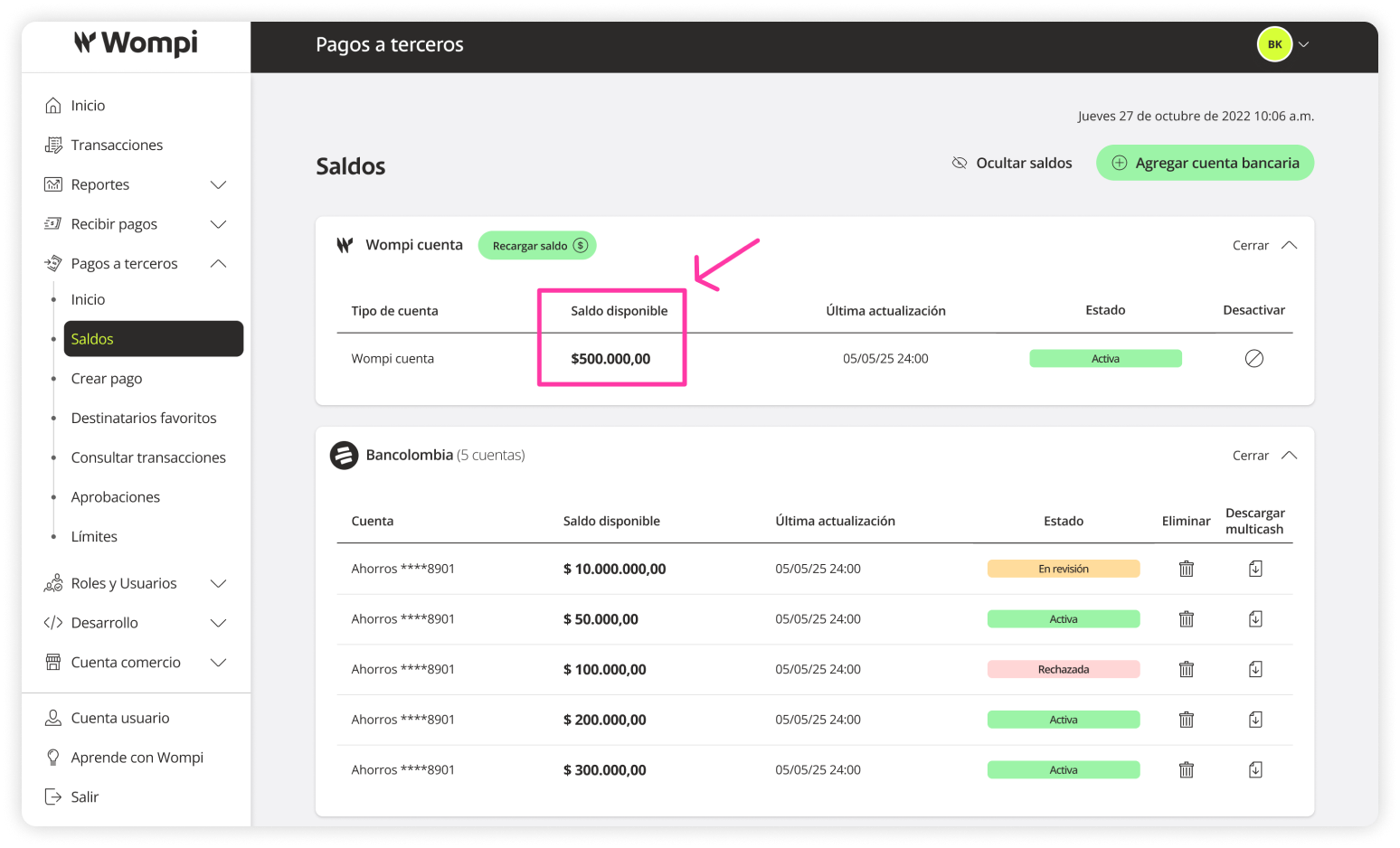Delete the account with $ 100.000,00 balance
The image size is (1400, 848).
(1187, 669)
